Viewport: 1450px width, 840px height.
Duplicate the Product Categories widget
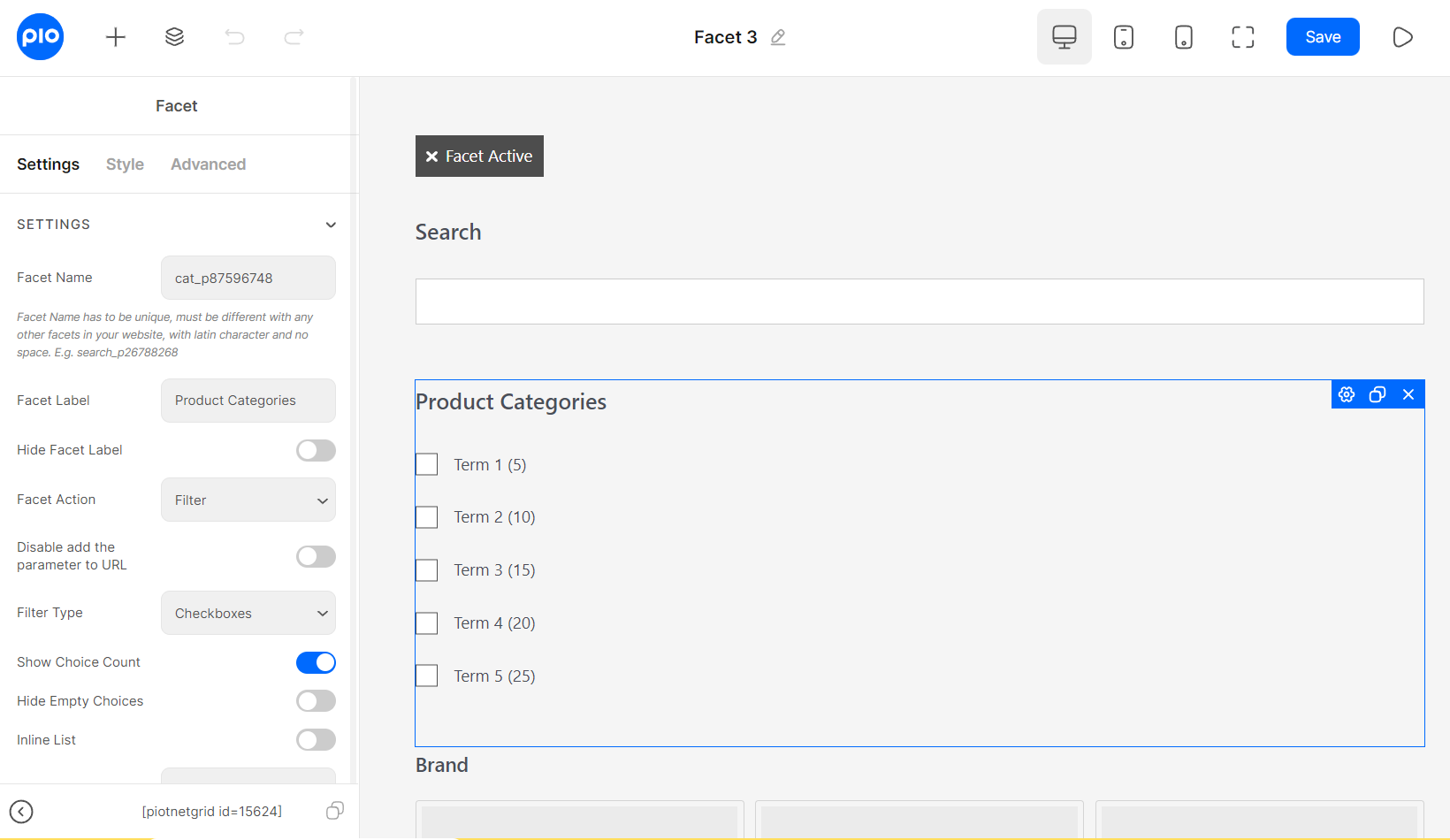(x=1377, y=394)
